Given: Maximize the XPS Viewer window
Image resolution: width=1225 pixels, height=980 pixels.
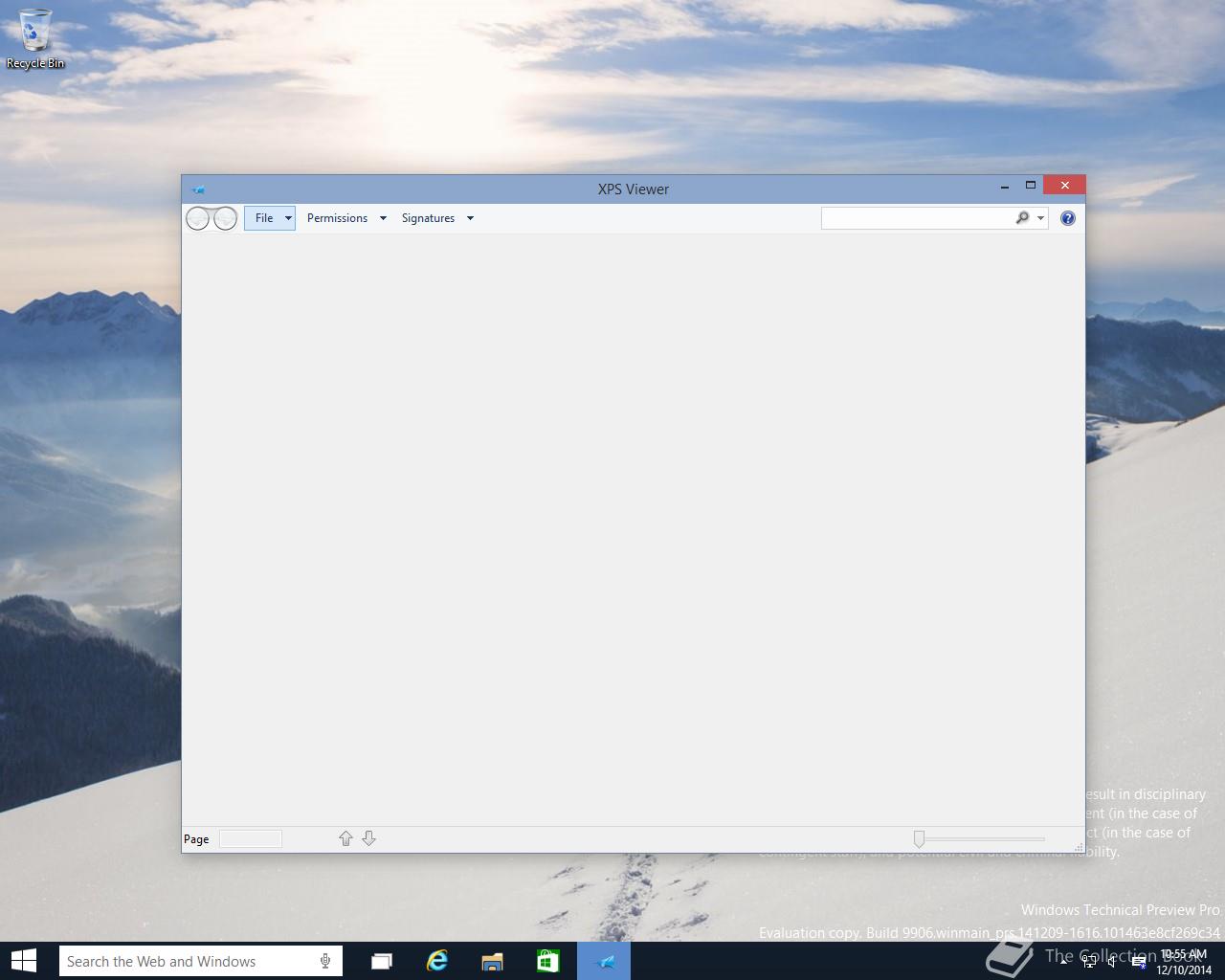Looking at the screenshot, I should tap(1031, 186).
